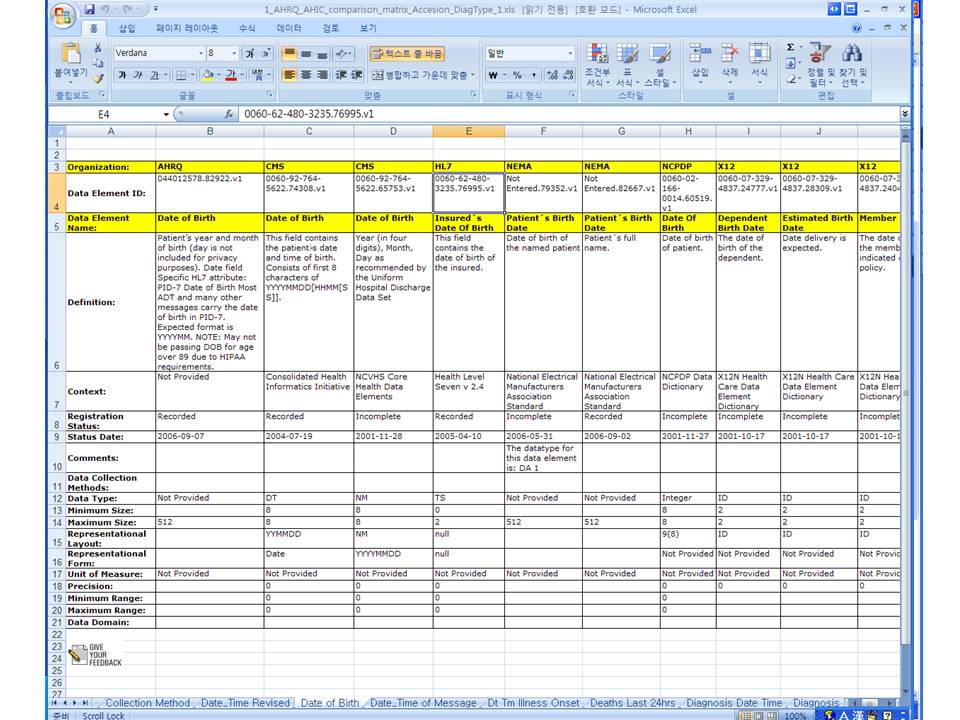Click the vertical scrollbar of the worksheet
Viewport: 960px width, 720px height.
click(906, 410)
